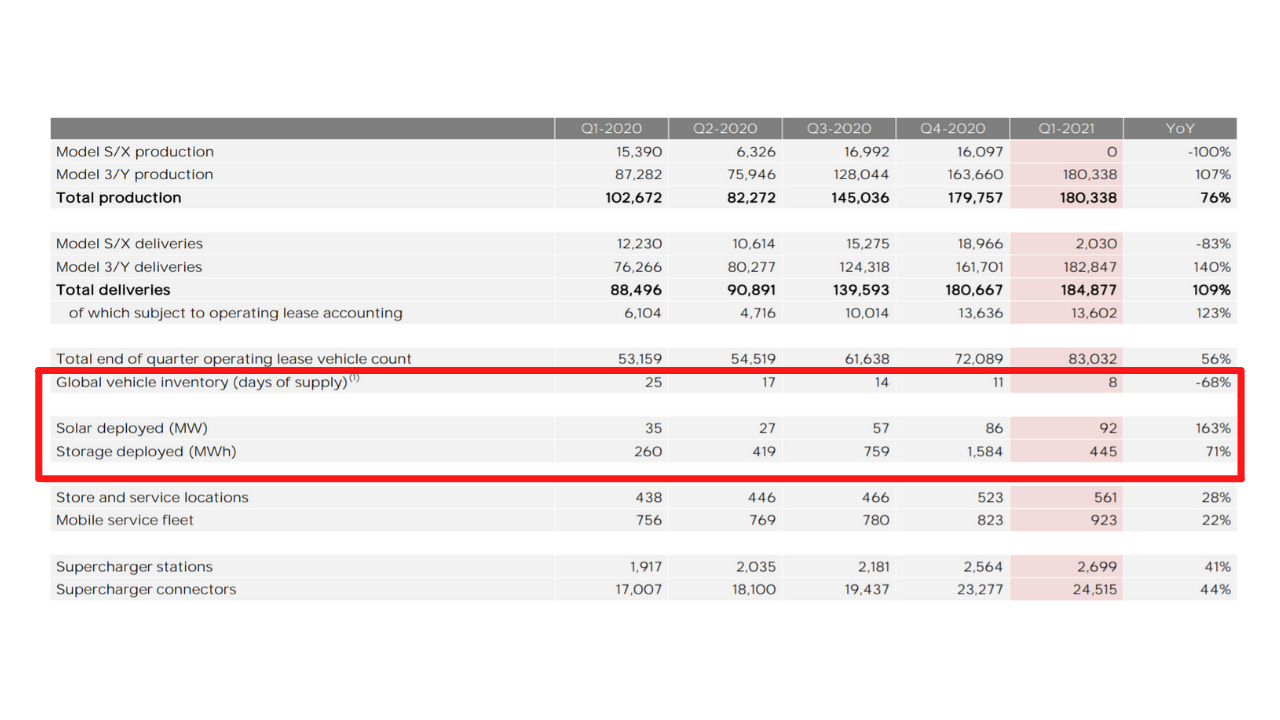Click 'Global vehicle inventory (days of supply)' label
Screen dimensions: 1280x720
207,382
